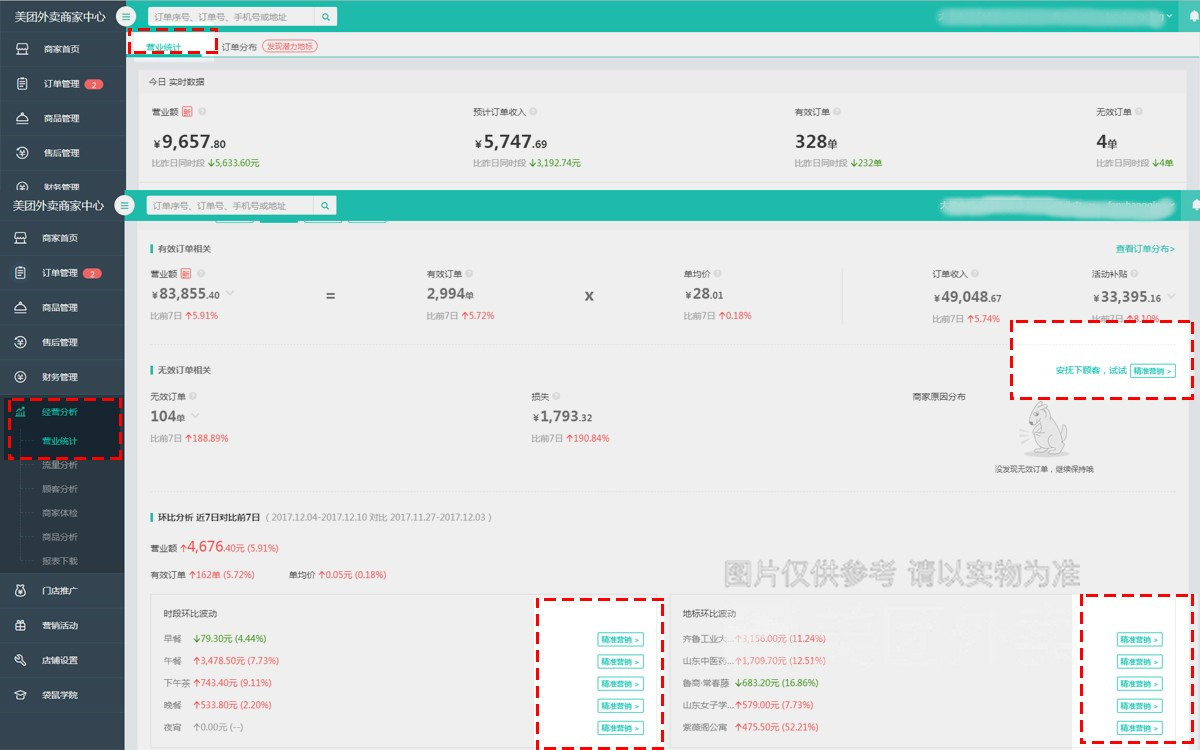Click help icon next to 预计订单收入
Viewport: 1200px width, 750px height.
535,112
